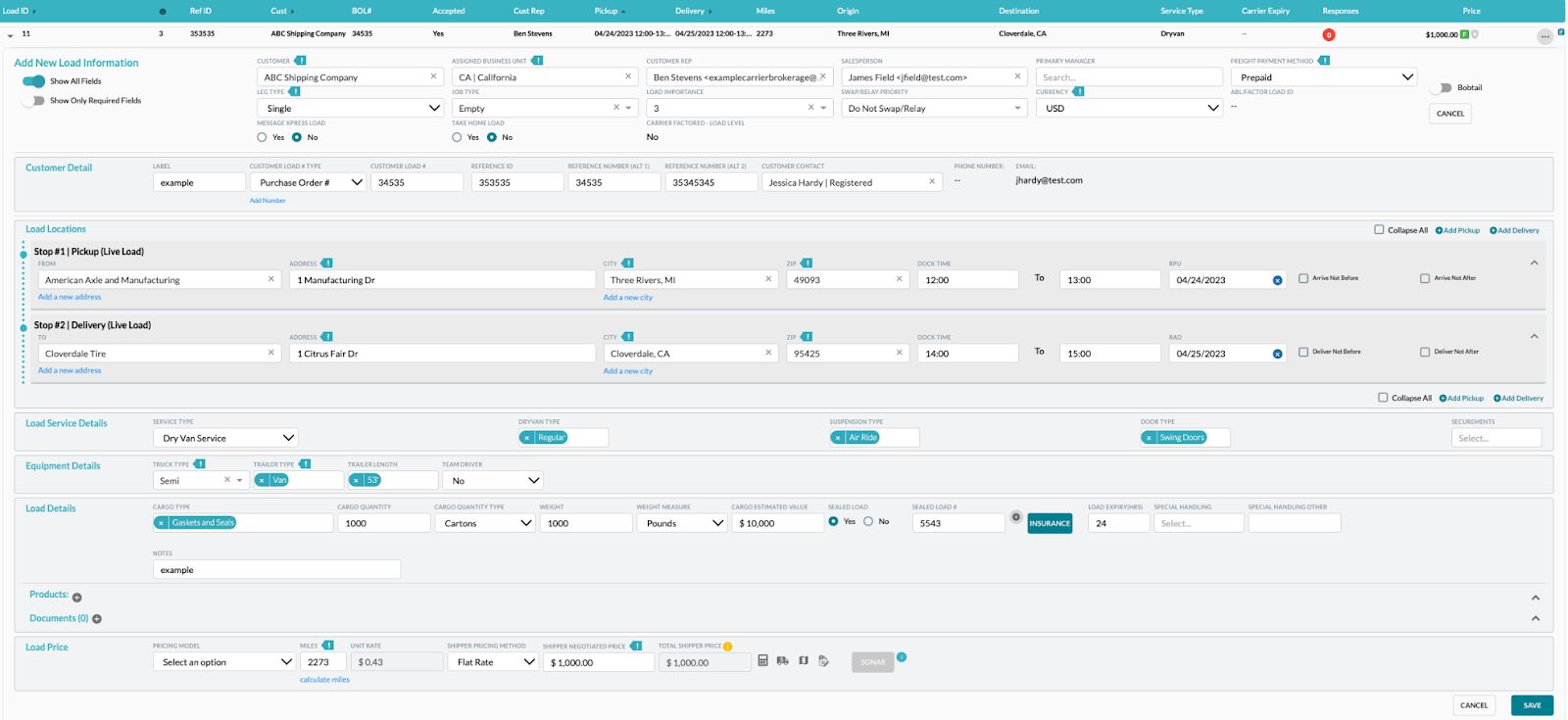1568x720 pixels.
Task: Click the truck icon in Load Price
Action: [x=783, y=661]
